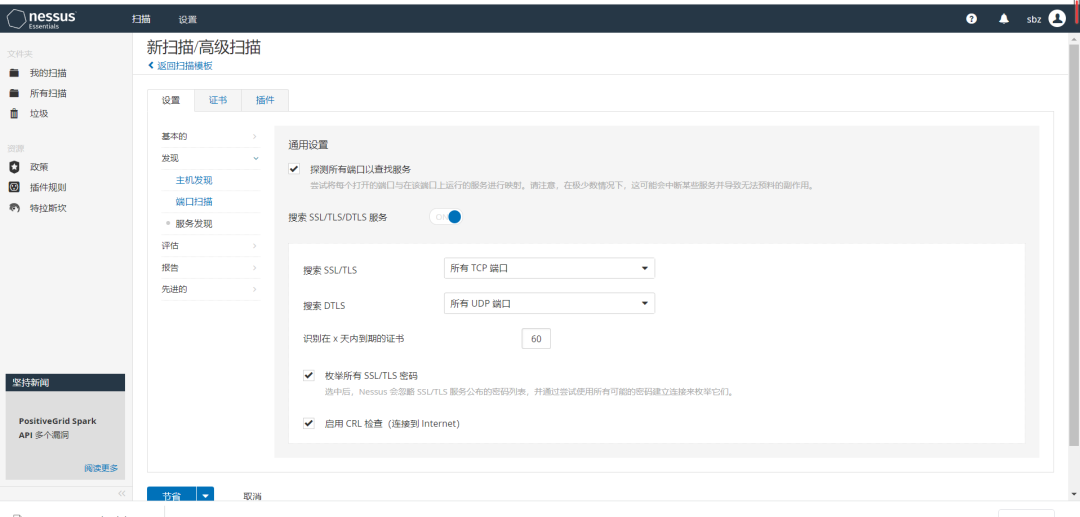Open 所有扫描 folder
Viewport: 1080px width, 517px height.
tap(48, 93)
